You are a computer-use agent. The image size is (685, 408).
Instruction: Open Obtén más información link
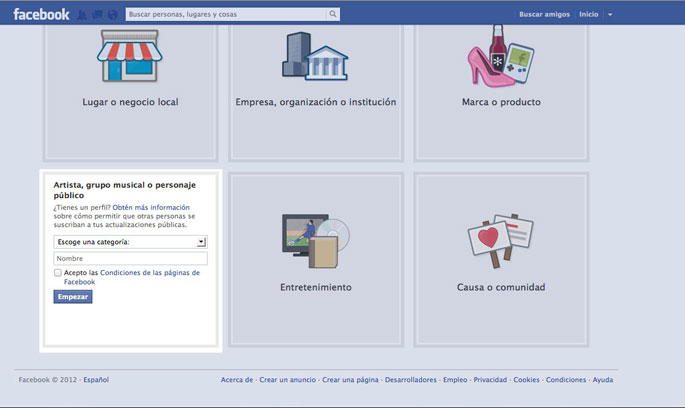click(151, 207)
